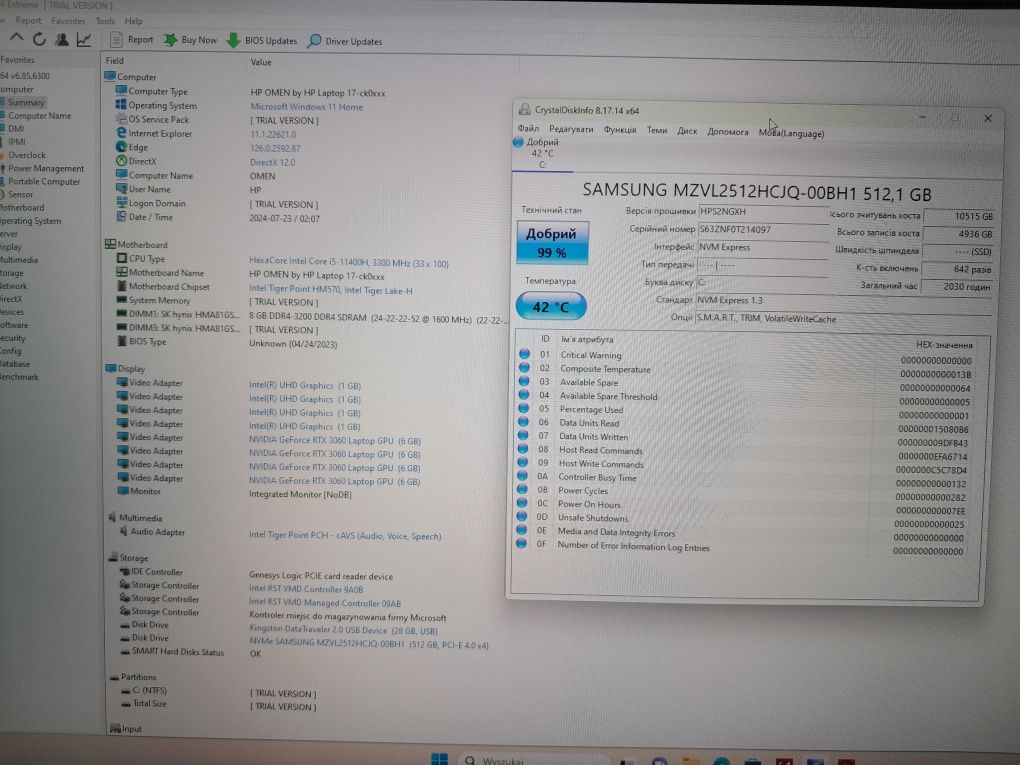
Task: Click the Microsoft Windows 11 Home link
Action: (306, 107)
